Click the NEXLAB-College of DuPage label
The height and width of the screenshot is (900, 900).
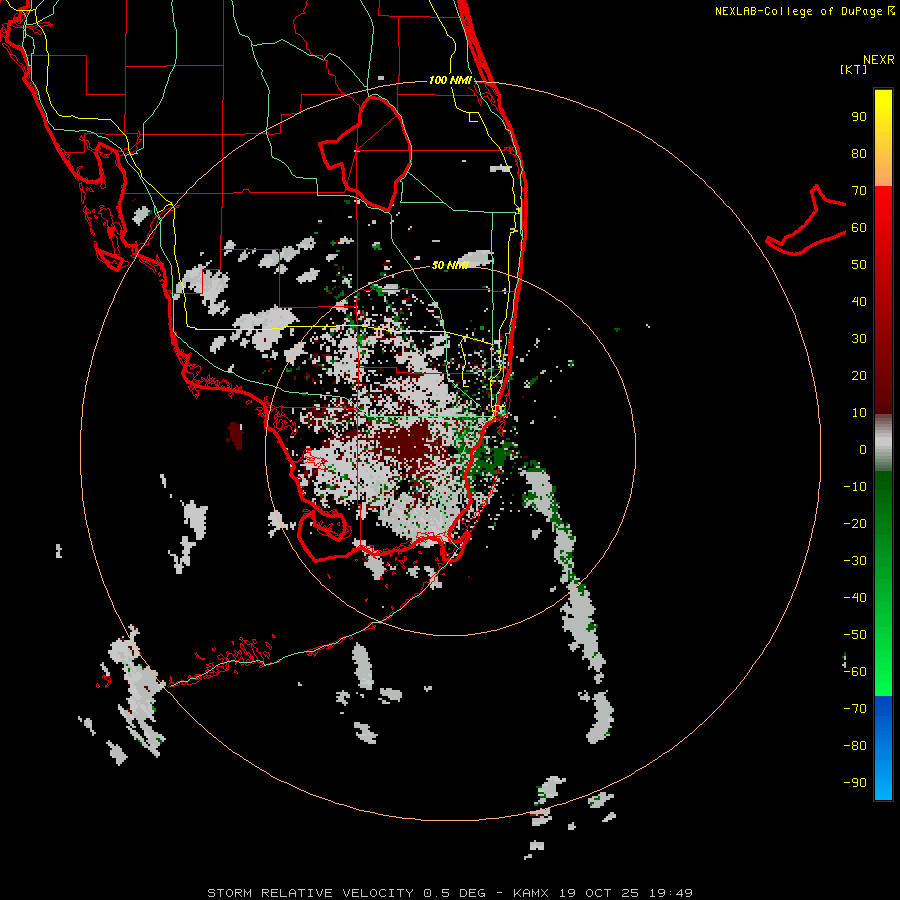804,11
